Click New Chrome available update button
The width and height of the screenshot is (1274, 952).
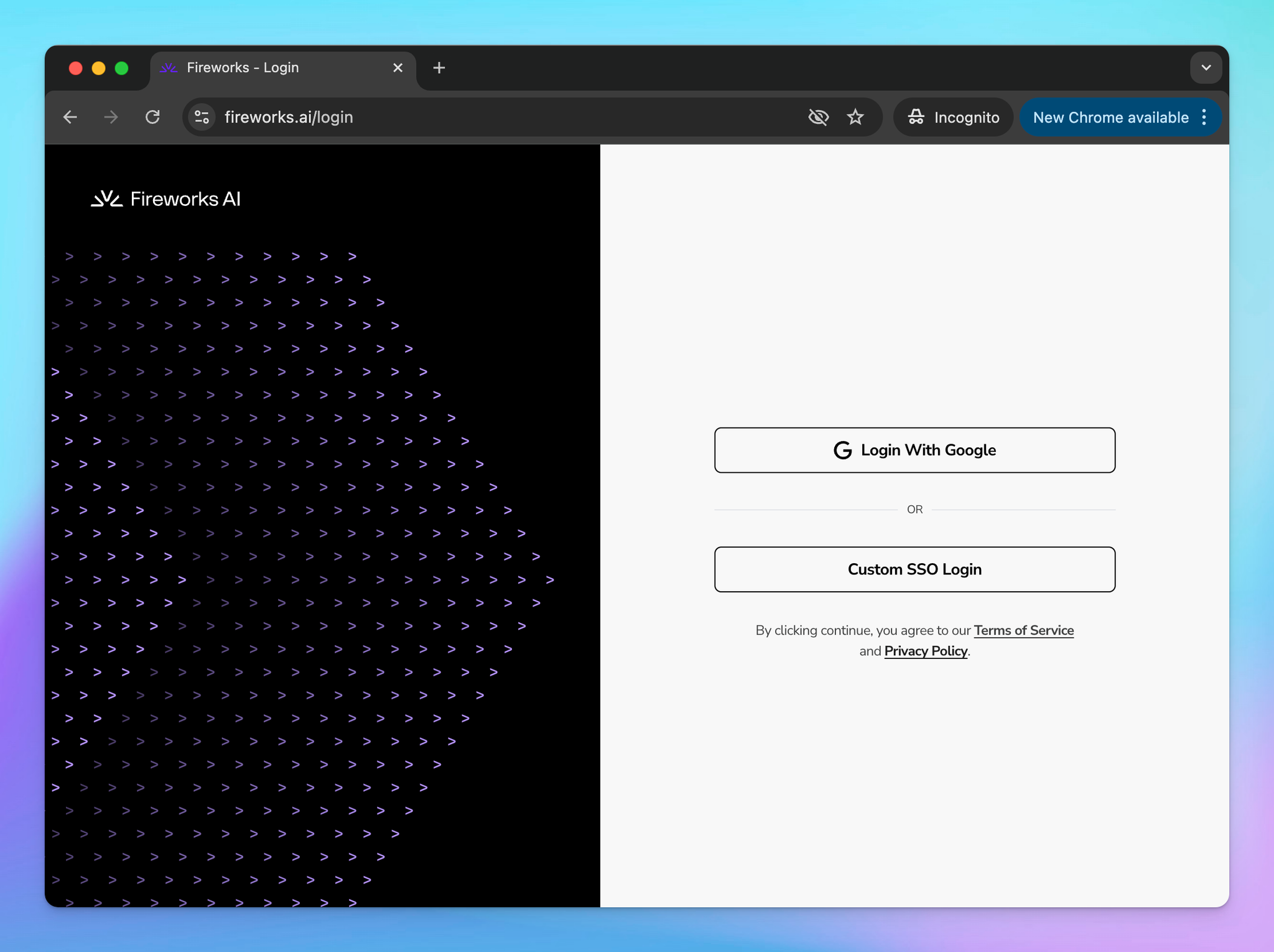(1110, 117)
